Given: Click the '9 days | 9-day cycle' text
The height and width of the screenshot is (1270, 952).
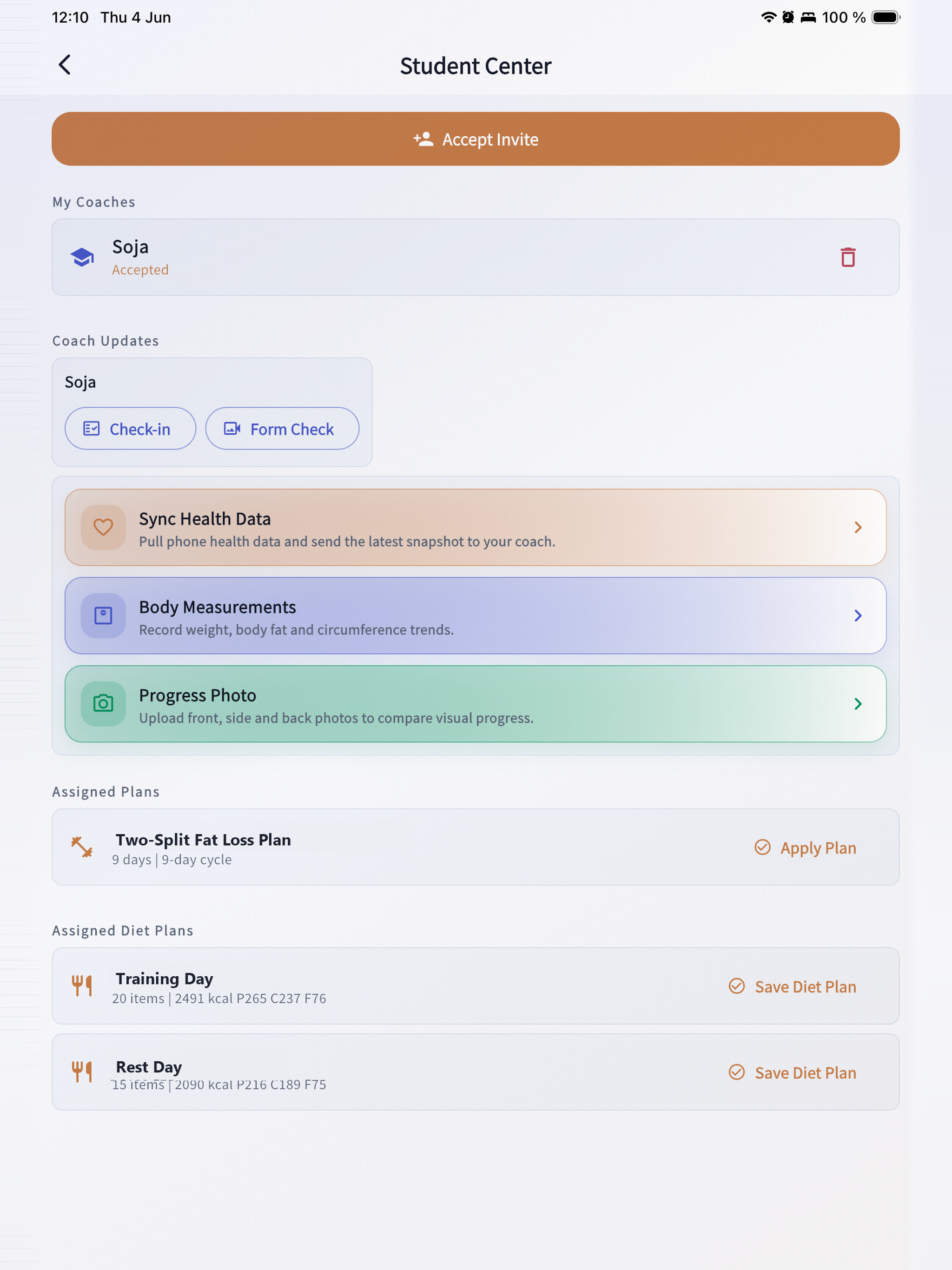Looking at the screenshot, I should coord(172,860).
